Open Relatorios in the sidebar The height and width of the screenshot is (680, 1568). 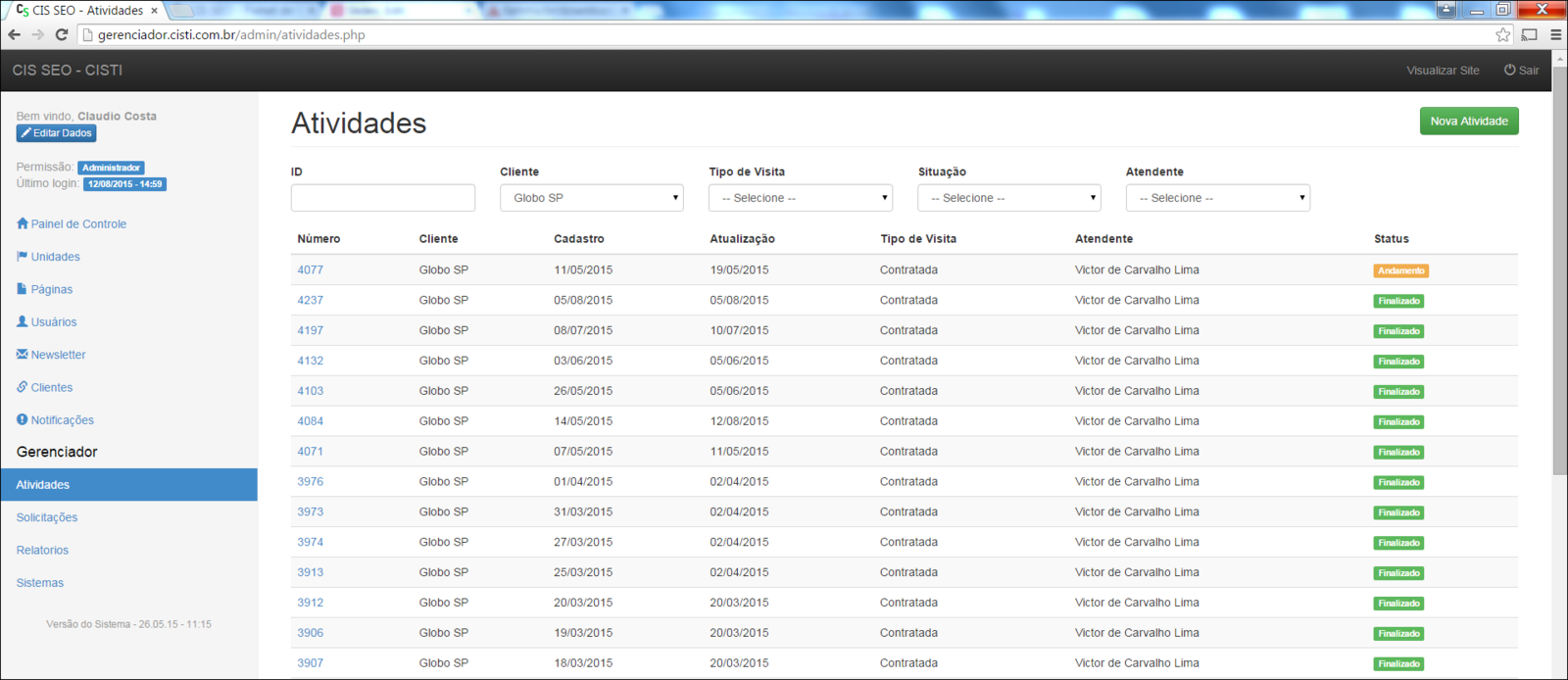(x=42, y=550)
